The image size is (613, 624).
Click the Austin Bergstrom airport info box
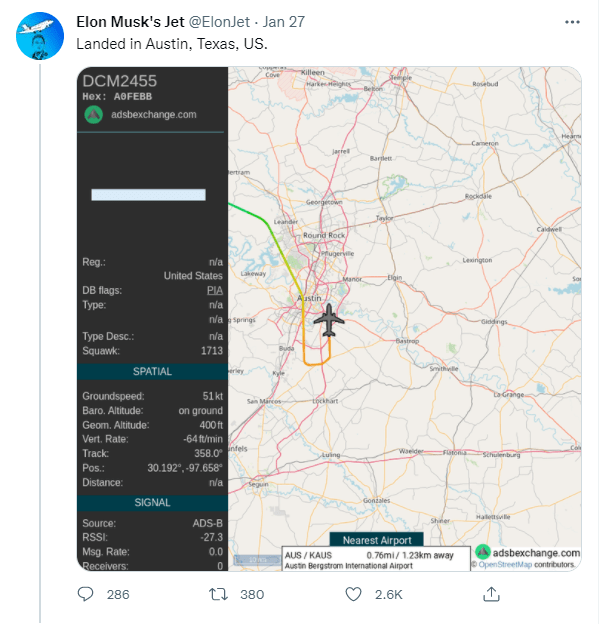(376, 560)
